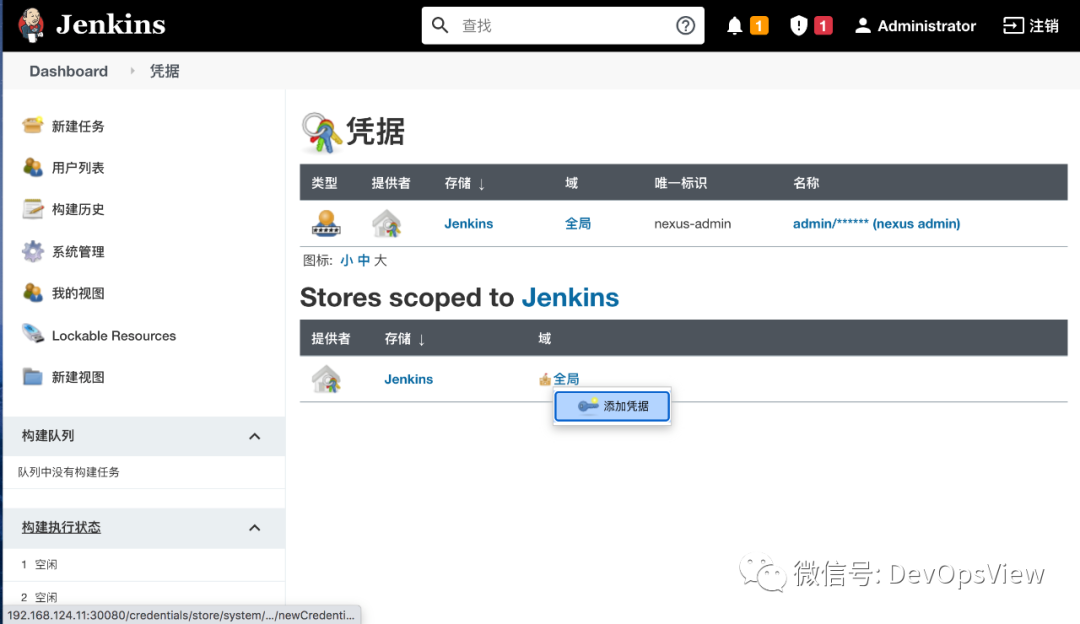Open admin/****** (nexus admin) credential link
The image size is (1080, 624).
point(876,223)
